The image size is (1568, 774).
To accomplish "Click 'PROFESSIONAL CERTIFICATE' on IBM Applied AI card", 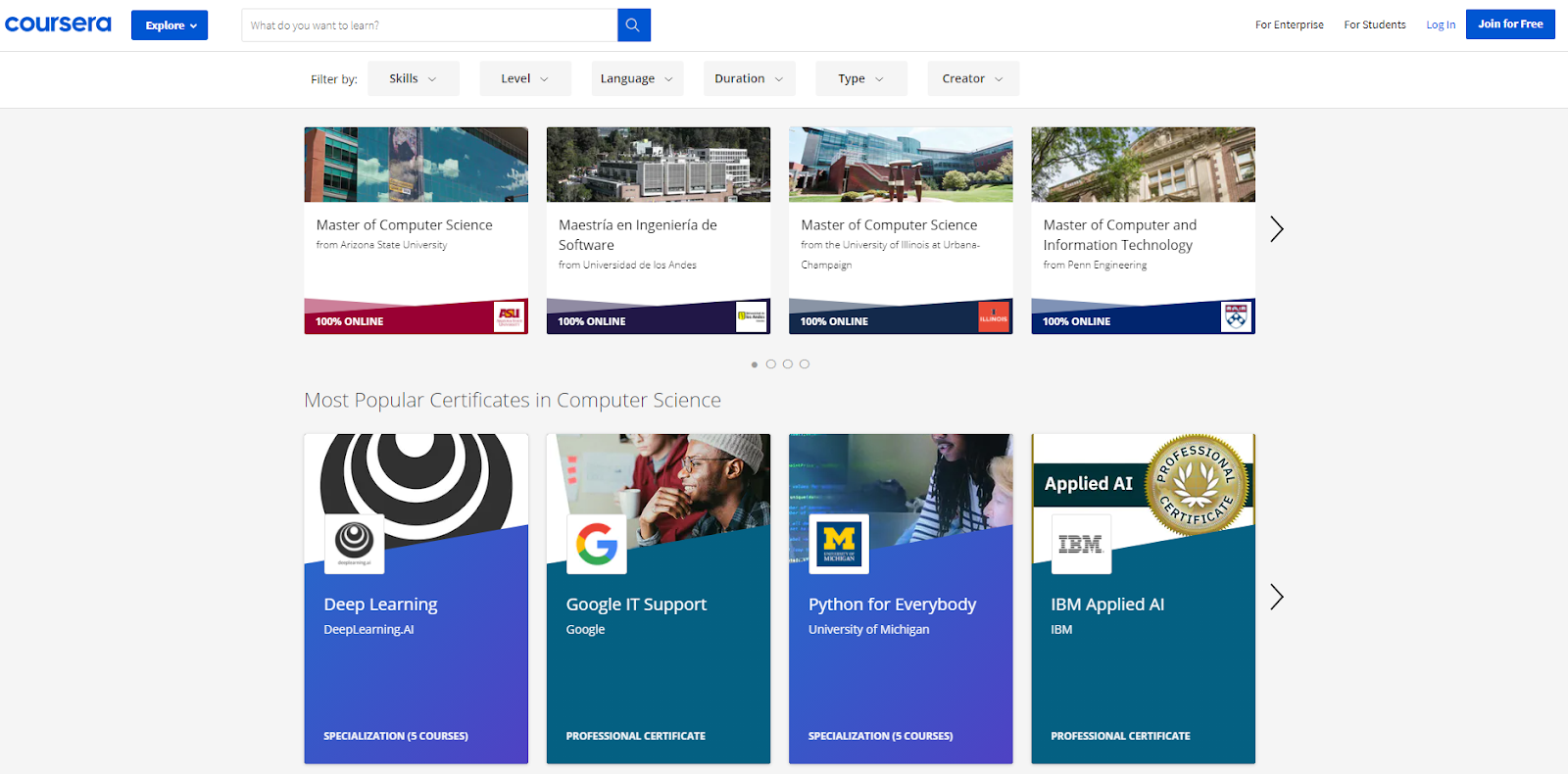I will click(1121, 736).
